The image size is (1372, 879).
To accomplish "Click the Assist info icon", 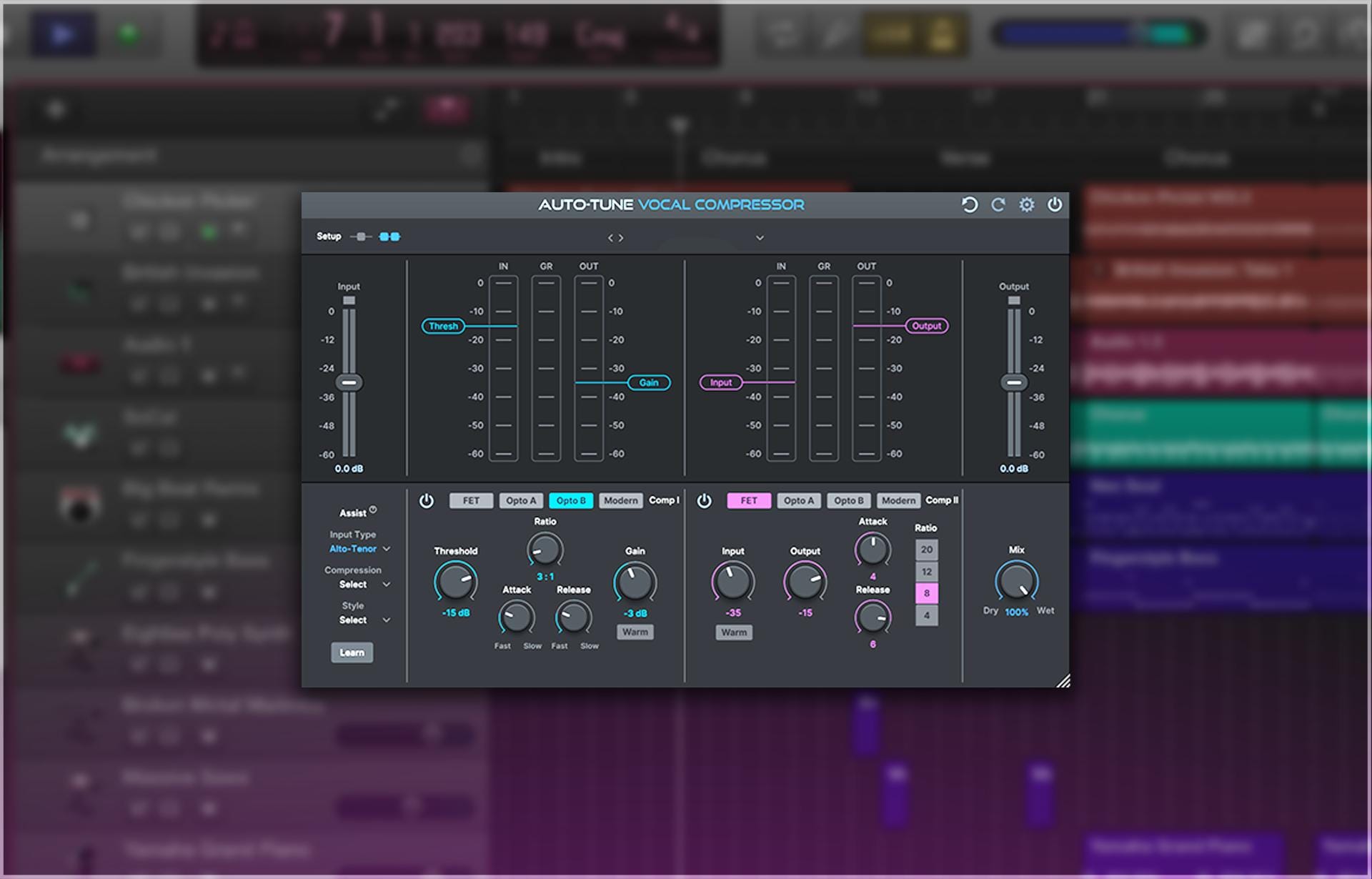I will 373,510.
